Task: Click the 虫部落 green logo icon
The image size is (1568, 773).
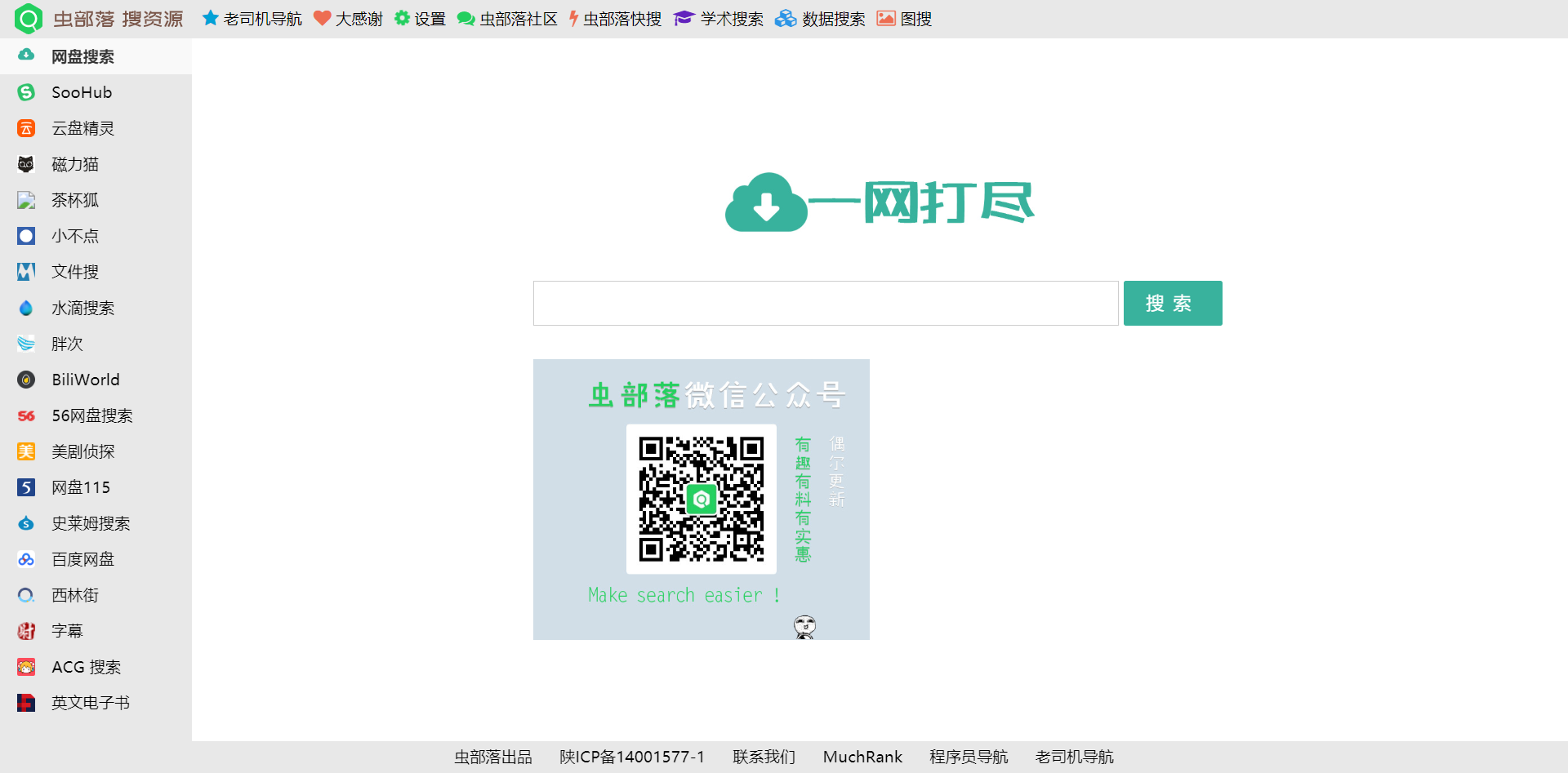Action: click(x=28, y=19)
